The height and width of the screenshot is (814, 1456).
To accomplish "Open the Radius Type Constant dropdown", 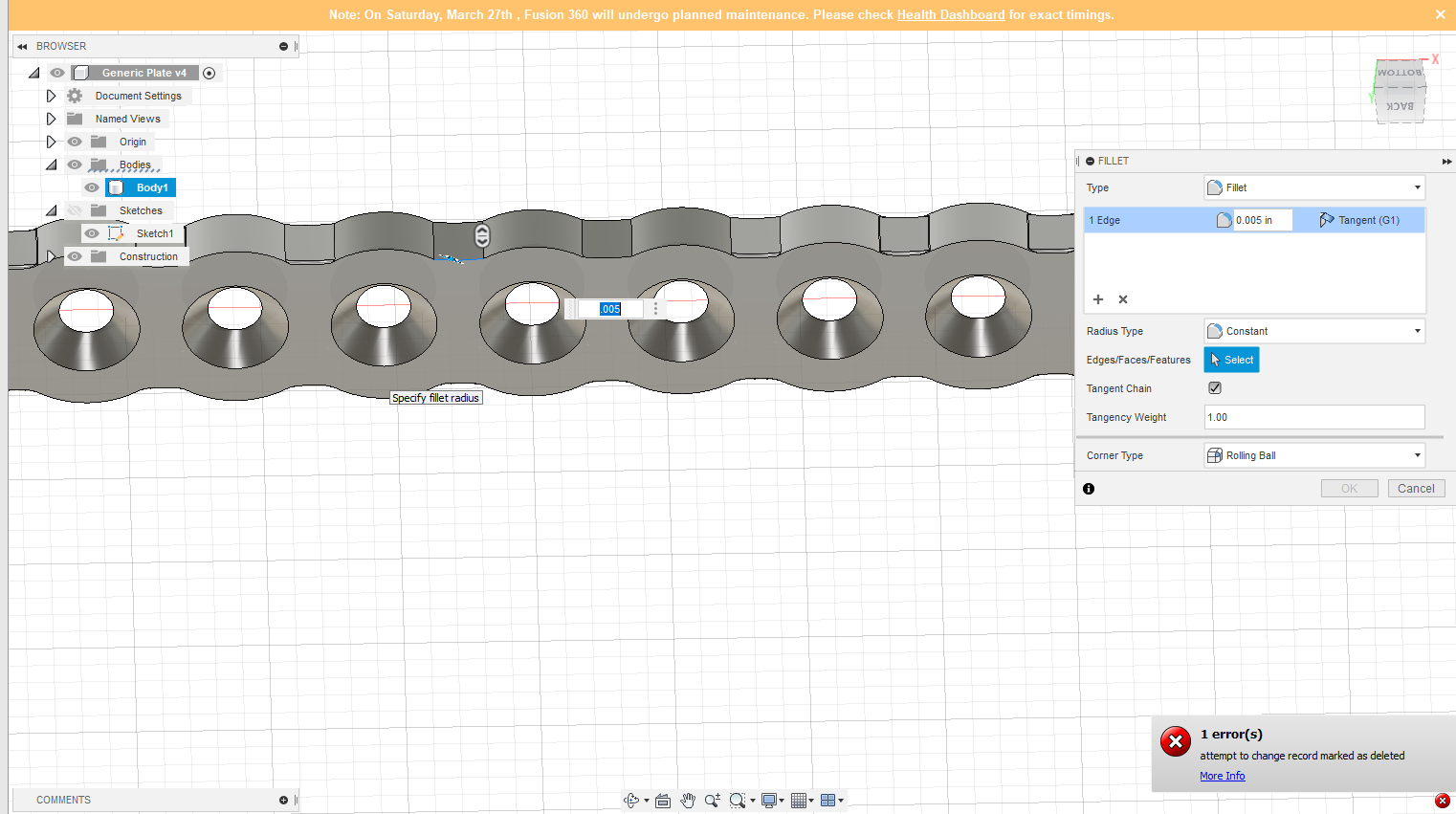I will tap(1314, 331).
